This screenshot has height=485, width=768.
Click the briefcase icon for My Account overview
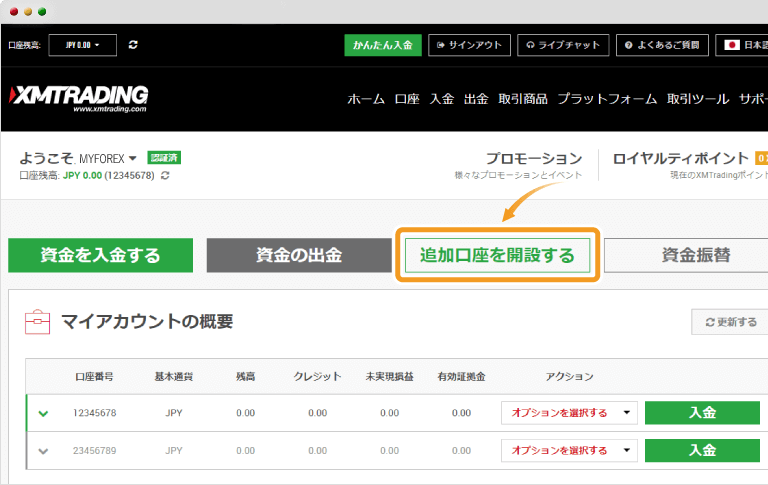37,322
